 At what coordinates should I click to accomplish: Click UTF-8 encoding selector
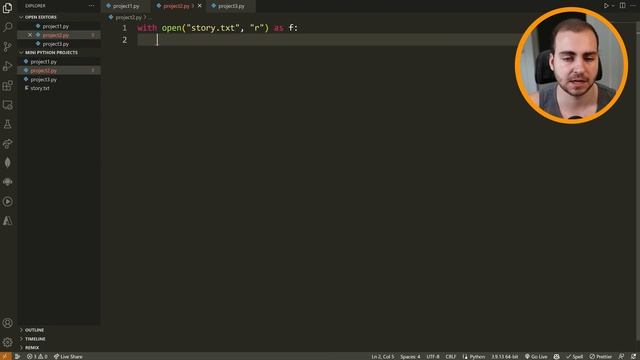[433, 356]
